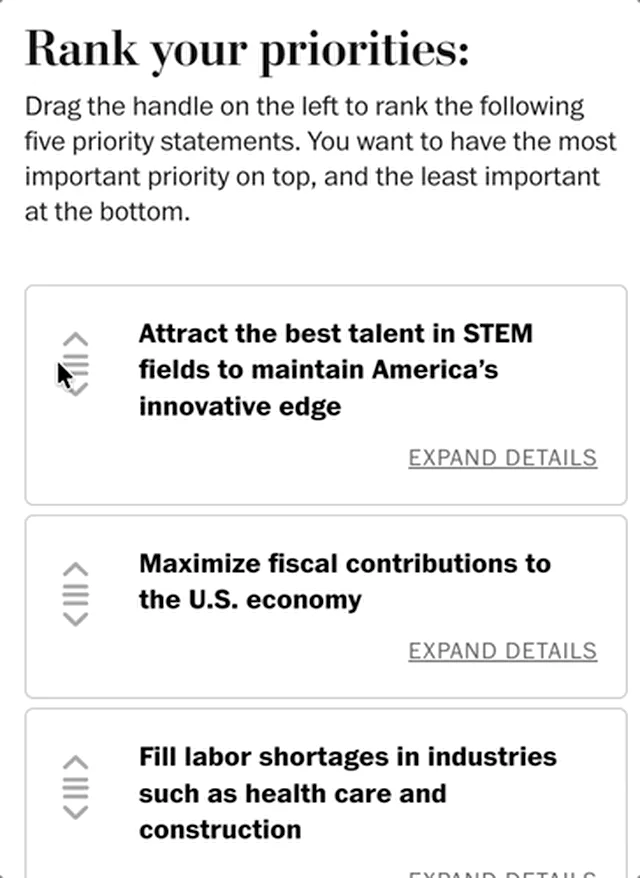The width and height of the screenshot is (640, 878).
Task: Click the empty space left of the fiscal card's Expand Details
Action: click(x=230, y=651)
